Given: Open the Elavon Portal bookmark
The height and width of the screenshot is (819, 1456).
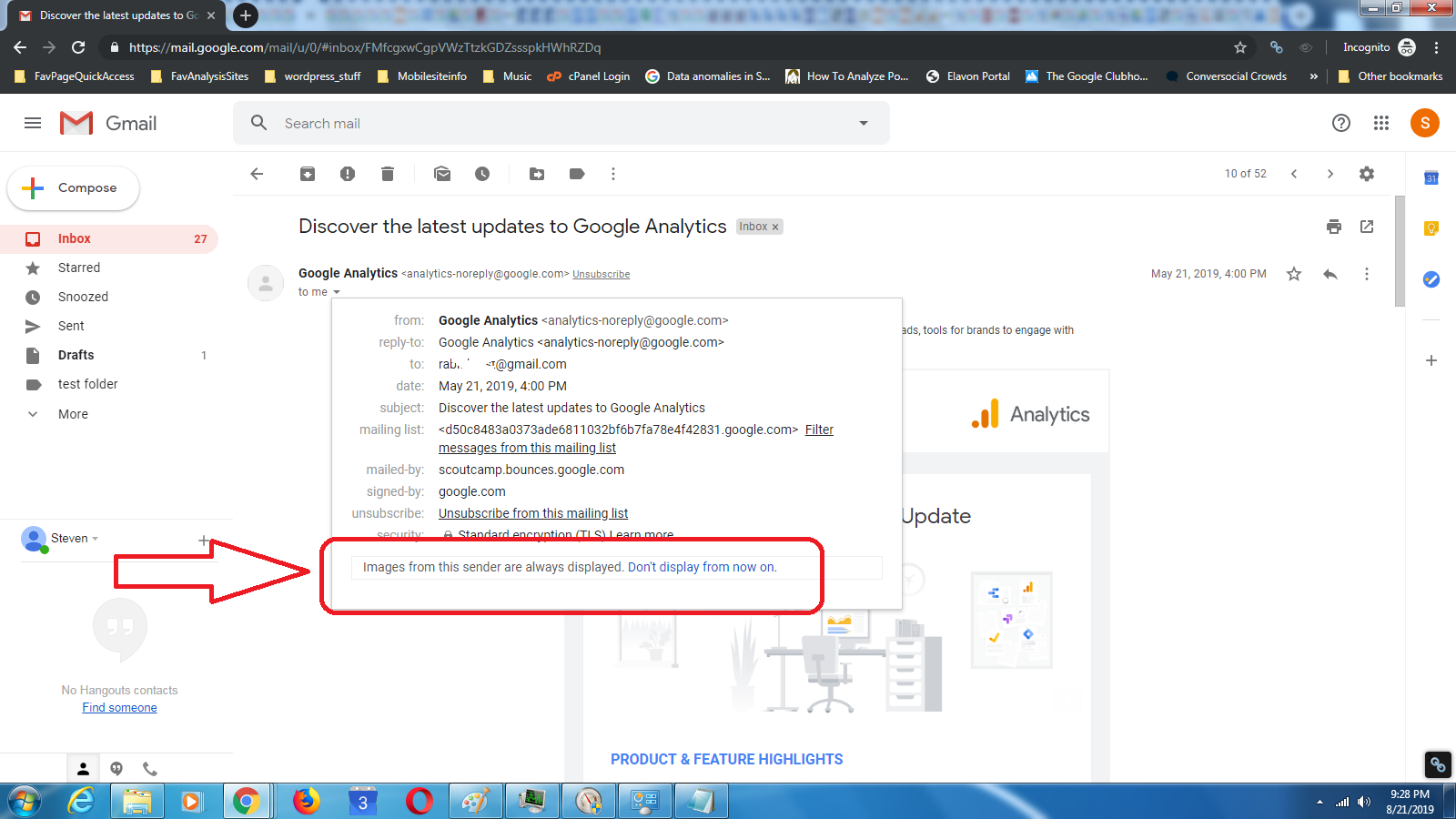Looking at the screenshot, I should click(x=968, y=76).
